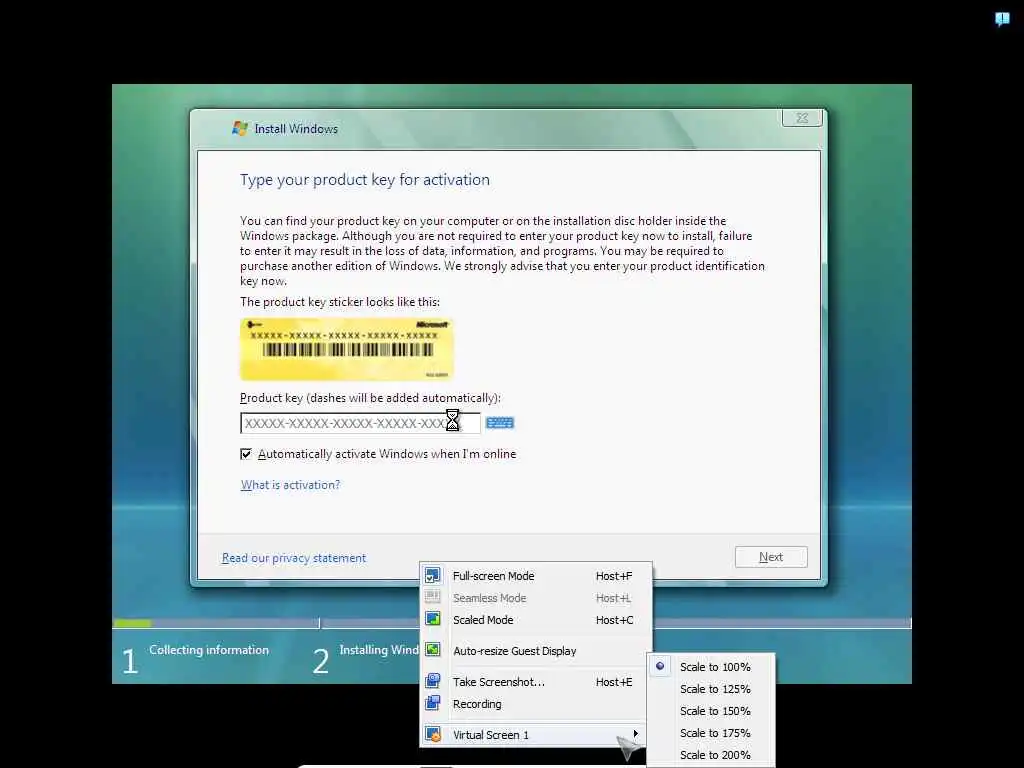Choose Take Screenshot... menu entry
Screen dimensions: 1024x768
tap(536, 682)
